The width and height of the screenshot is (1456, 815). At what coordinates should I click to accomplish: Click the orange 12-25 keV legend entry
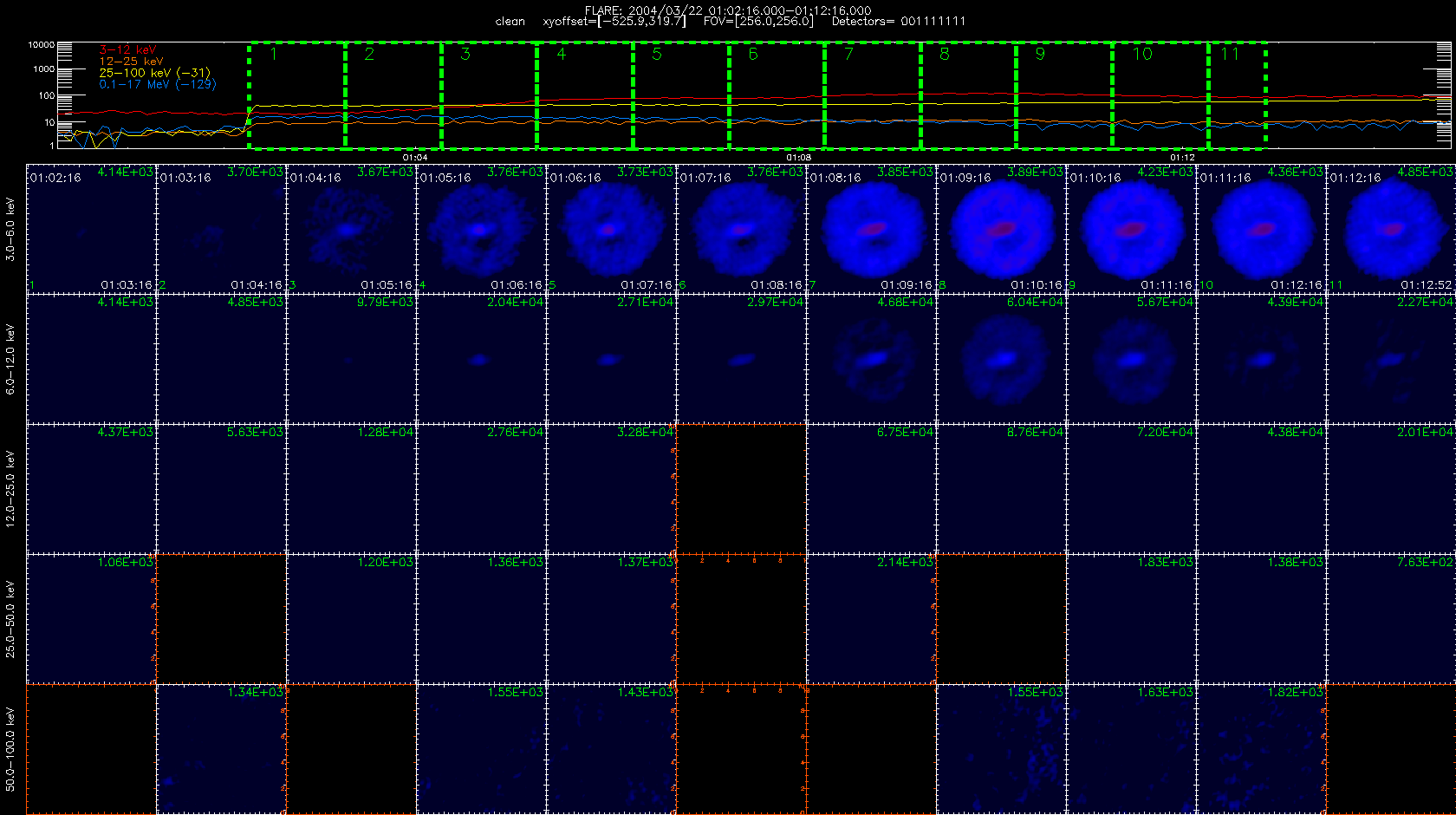coord(131,62)
